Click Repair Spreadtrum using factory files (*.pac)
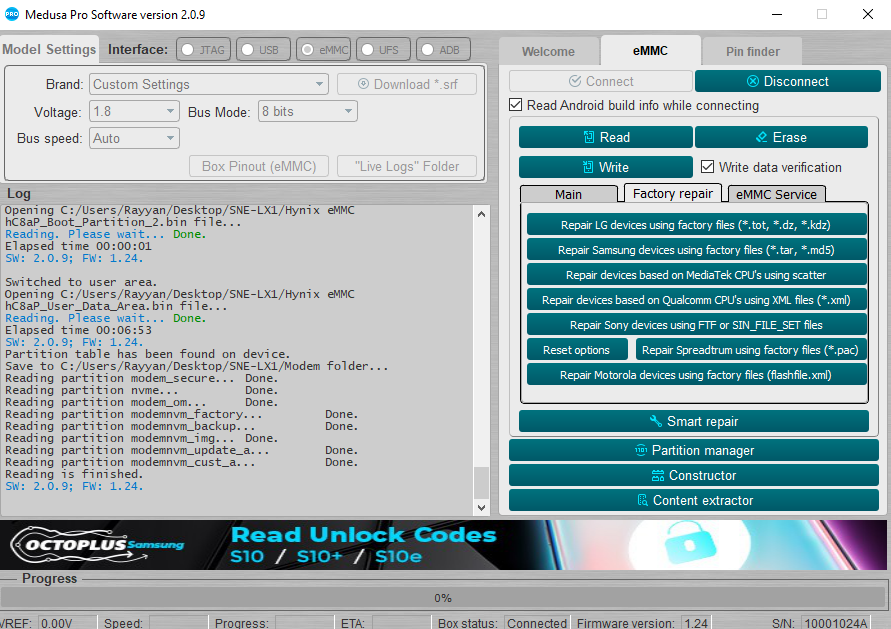 coord(750,350)
